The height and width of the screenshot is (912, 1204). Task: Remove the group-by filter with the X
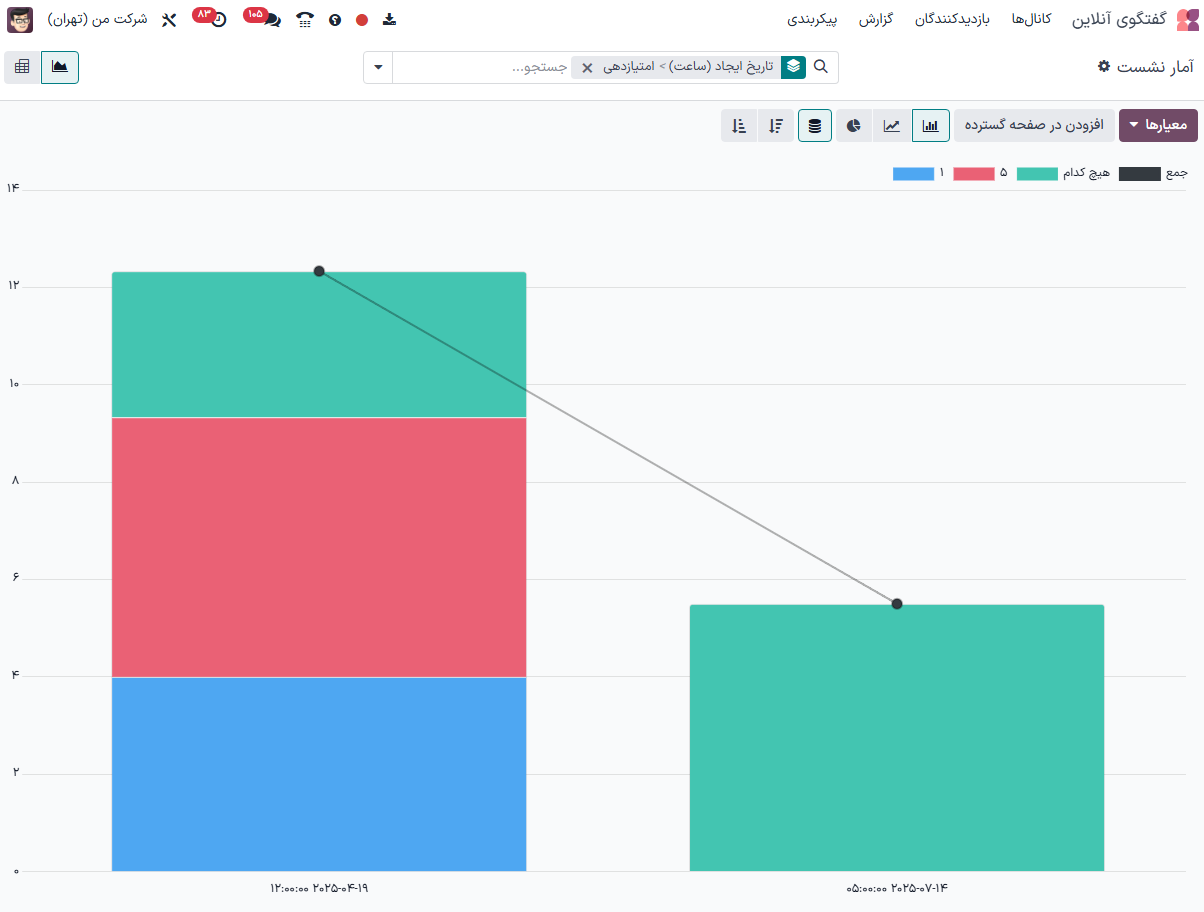[587, 68]
